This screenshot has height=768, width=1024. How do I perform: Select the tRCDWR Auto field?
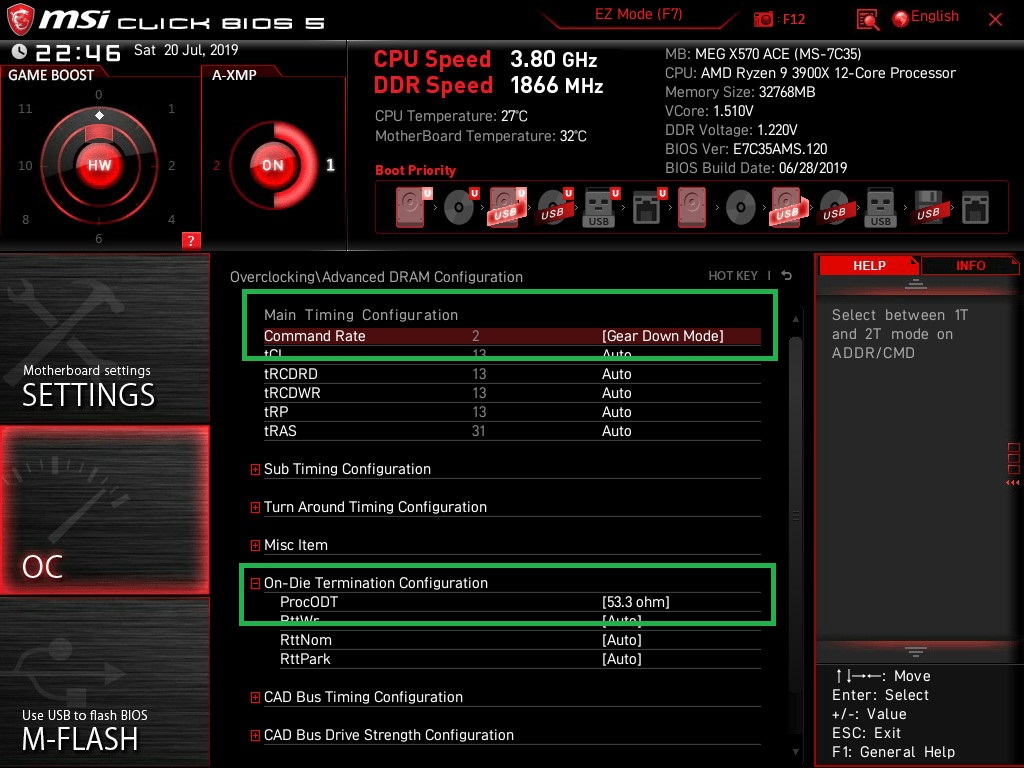pyautogui.click(x=616, y=392)
